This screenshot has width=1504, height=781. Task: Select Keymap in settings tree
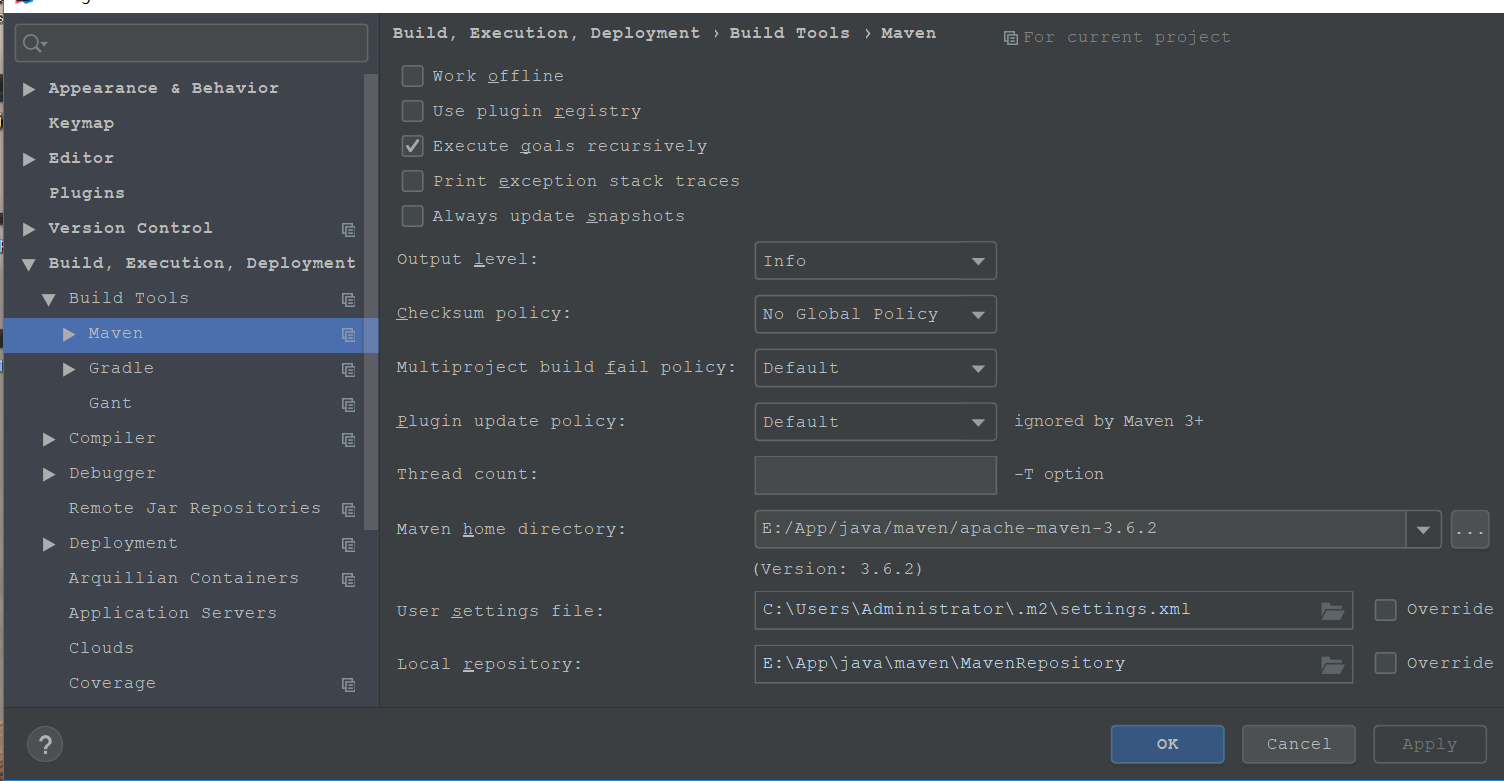click(x=81, y=123)
